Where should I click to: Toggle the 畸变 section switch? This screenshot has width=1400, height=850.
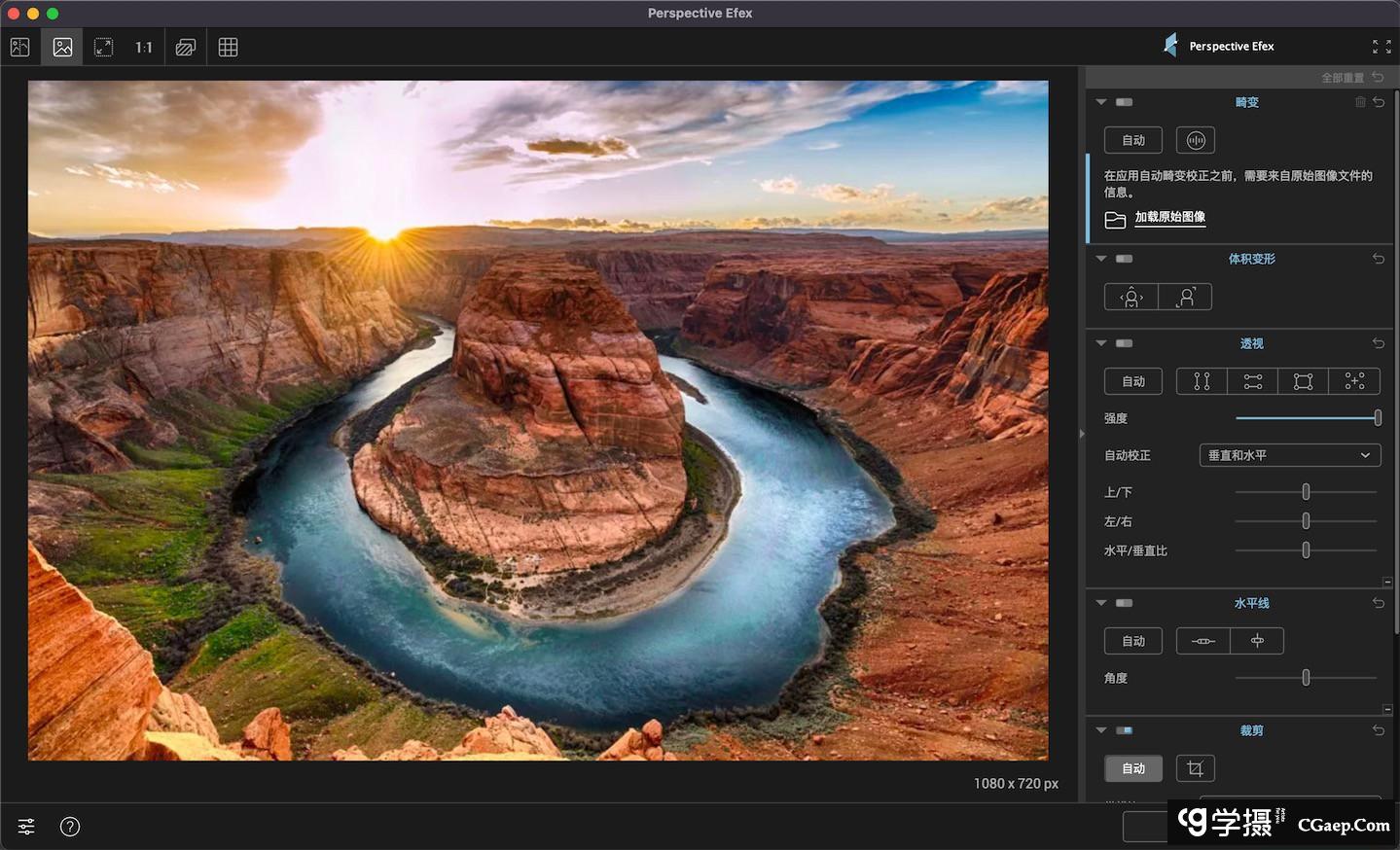tap(1124, 102)
